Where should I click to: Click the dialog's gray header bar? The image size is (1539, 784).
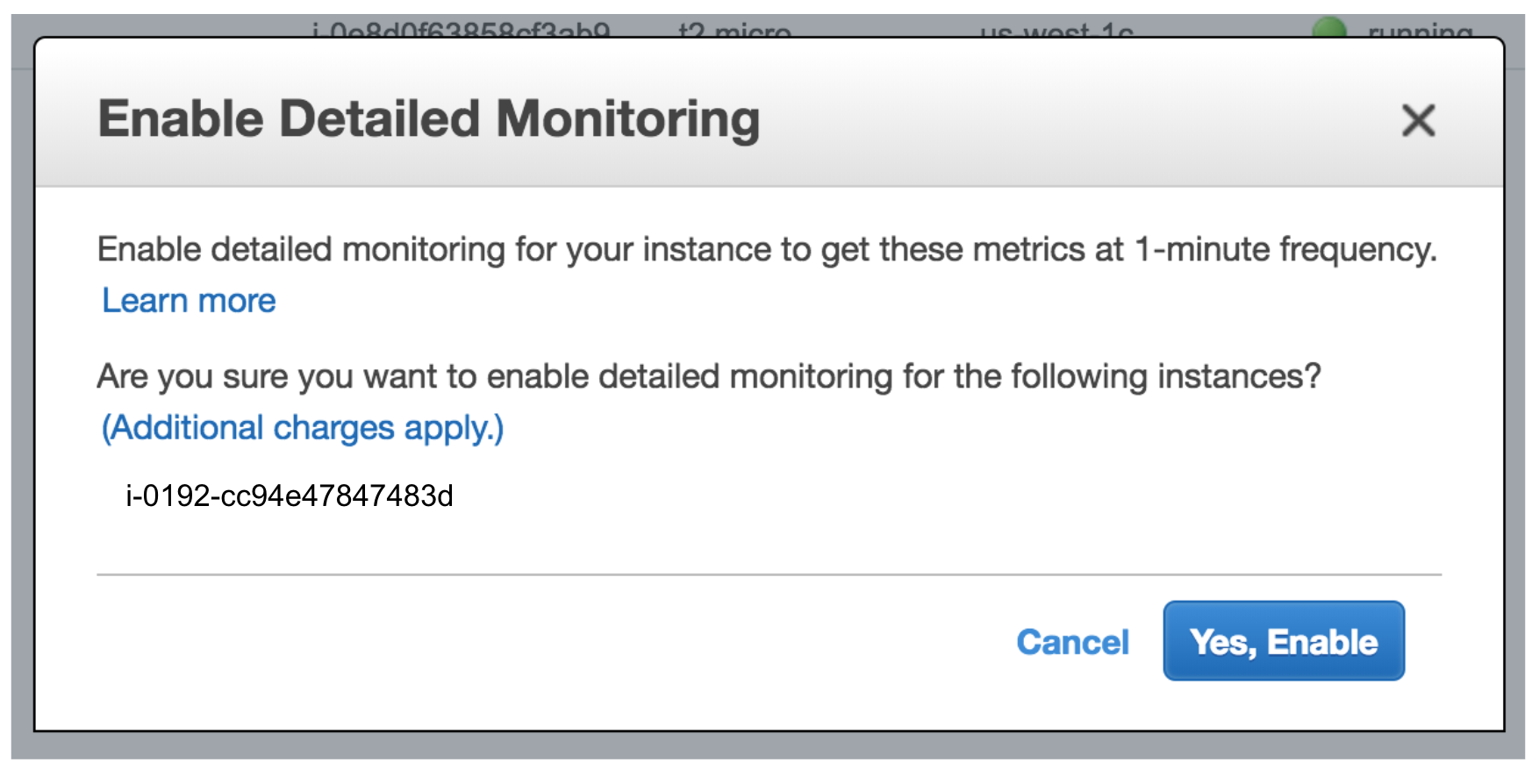769,112
